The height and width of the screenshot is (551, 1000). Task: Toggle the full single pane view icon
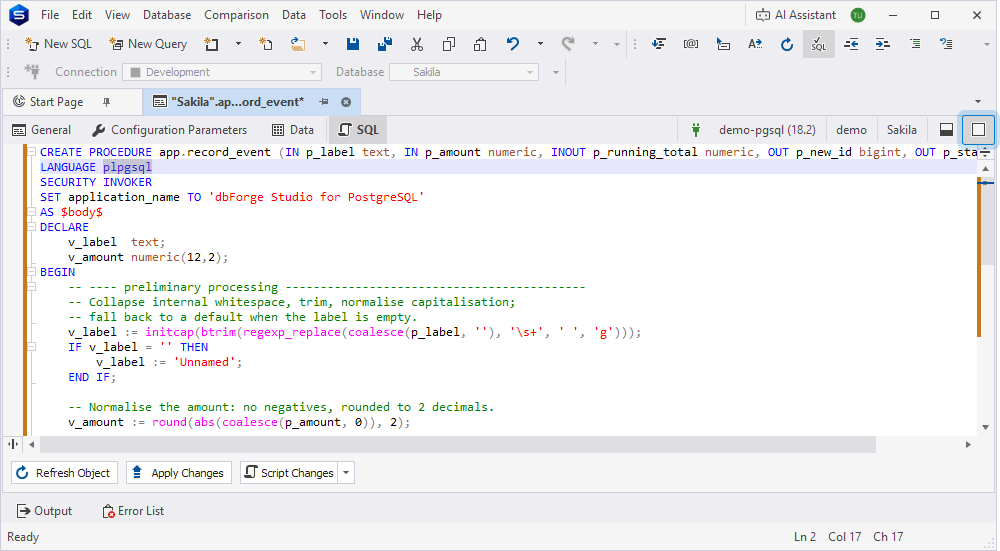tap(978, 130)
